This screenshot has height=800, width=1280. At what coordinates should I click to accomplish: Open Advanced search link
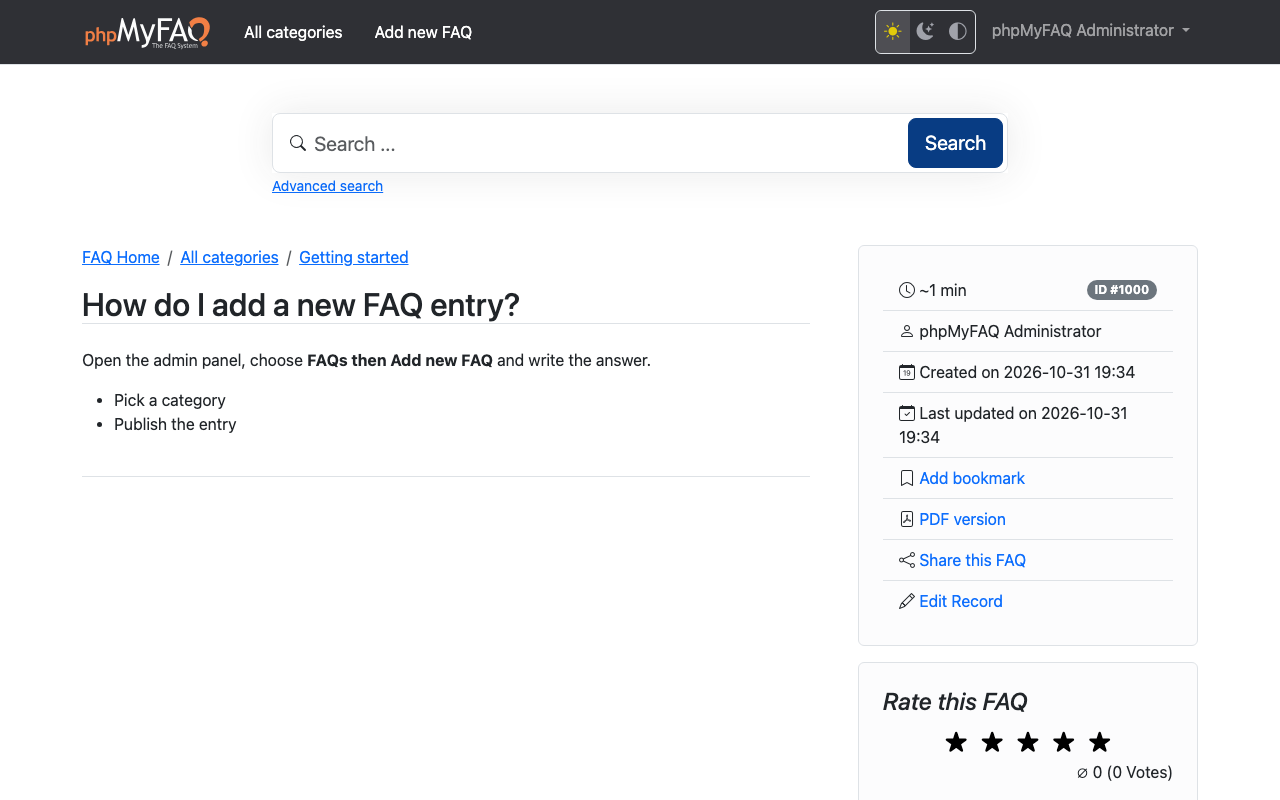point(327,186)
